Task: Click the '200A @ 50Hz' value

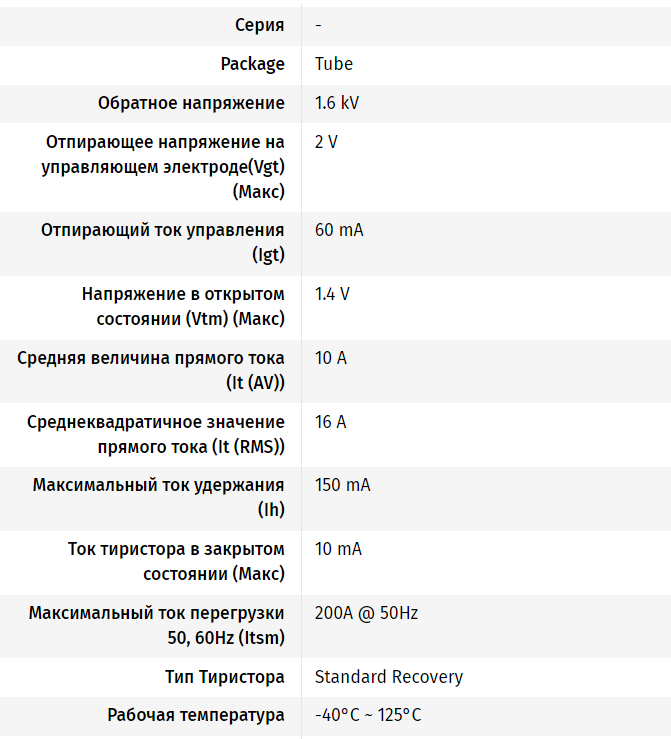Action: pos(366,613)
